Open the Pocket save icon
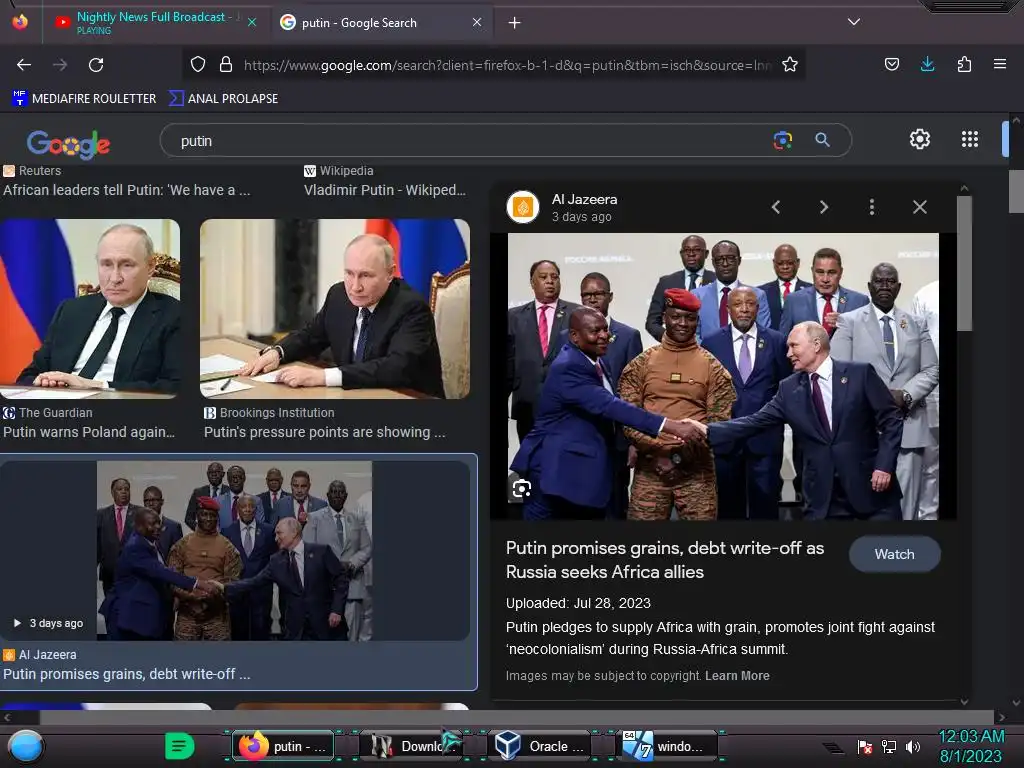The image size is (1024, 768). (891, 64)
